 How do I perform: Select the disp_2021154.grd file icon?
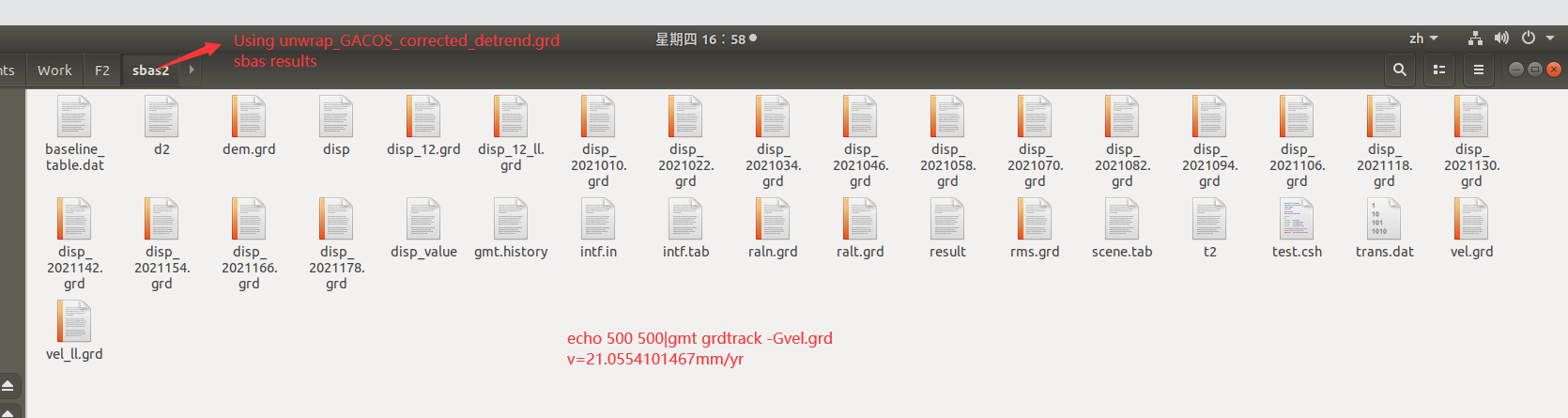(161, 219)
